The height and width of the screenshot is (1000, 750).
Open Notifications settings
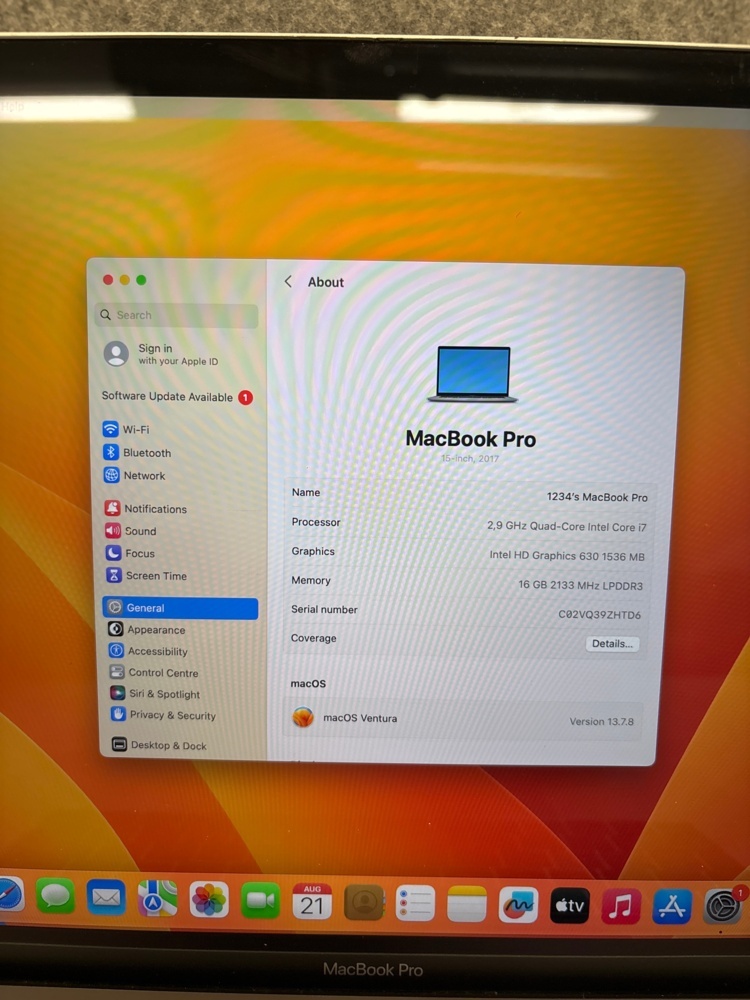145,508
